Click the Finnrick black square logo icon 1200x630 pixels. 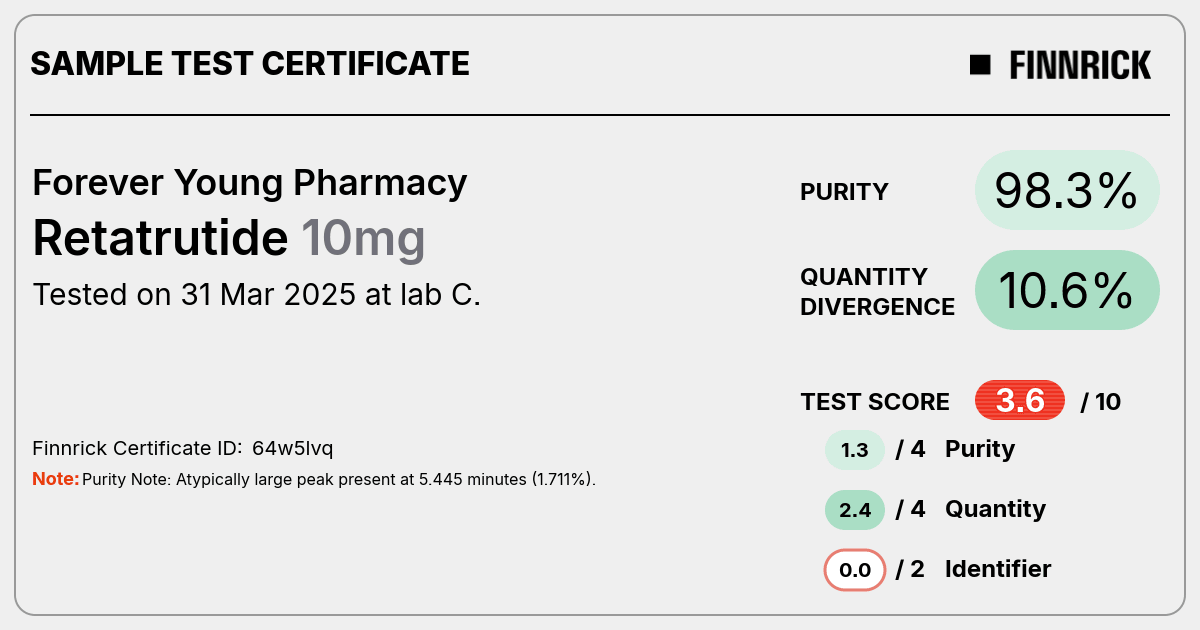coord(980,65)
